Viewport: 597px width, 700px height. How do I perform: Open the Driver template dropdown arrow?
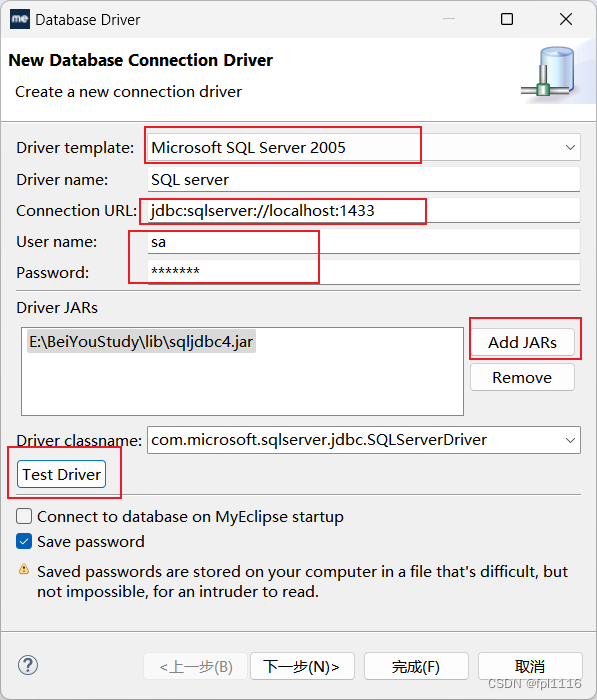(x=570, y=147)
